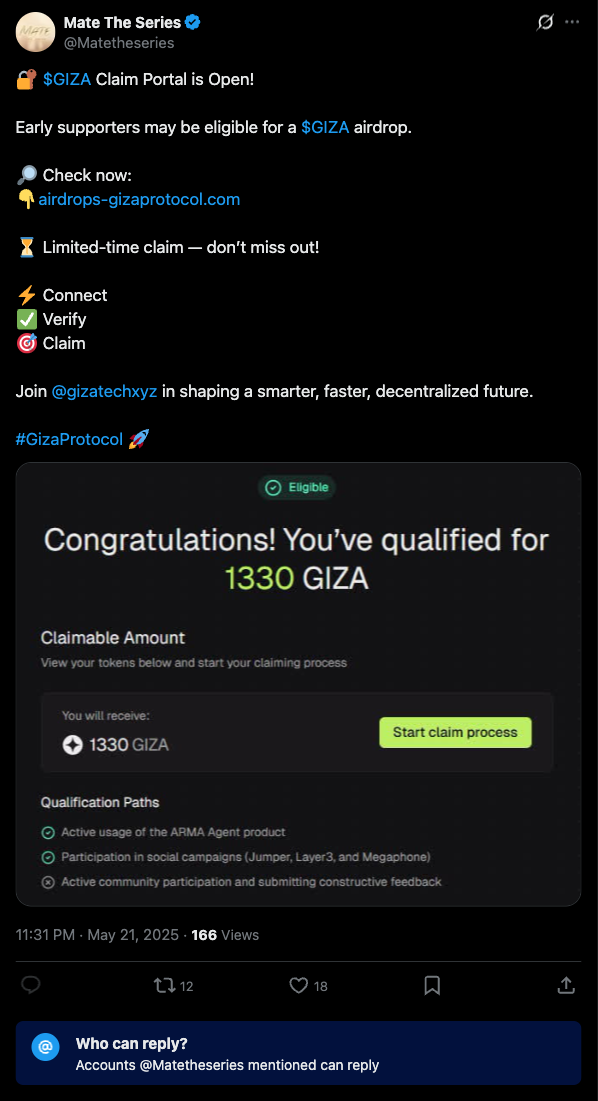The width and height of the screenshot is (598, 1101).
Task: Like the post with heart icon
Action: 299,985
